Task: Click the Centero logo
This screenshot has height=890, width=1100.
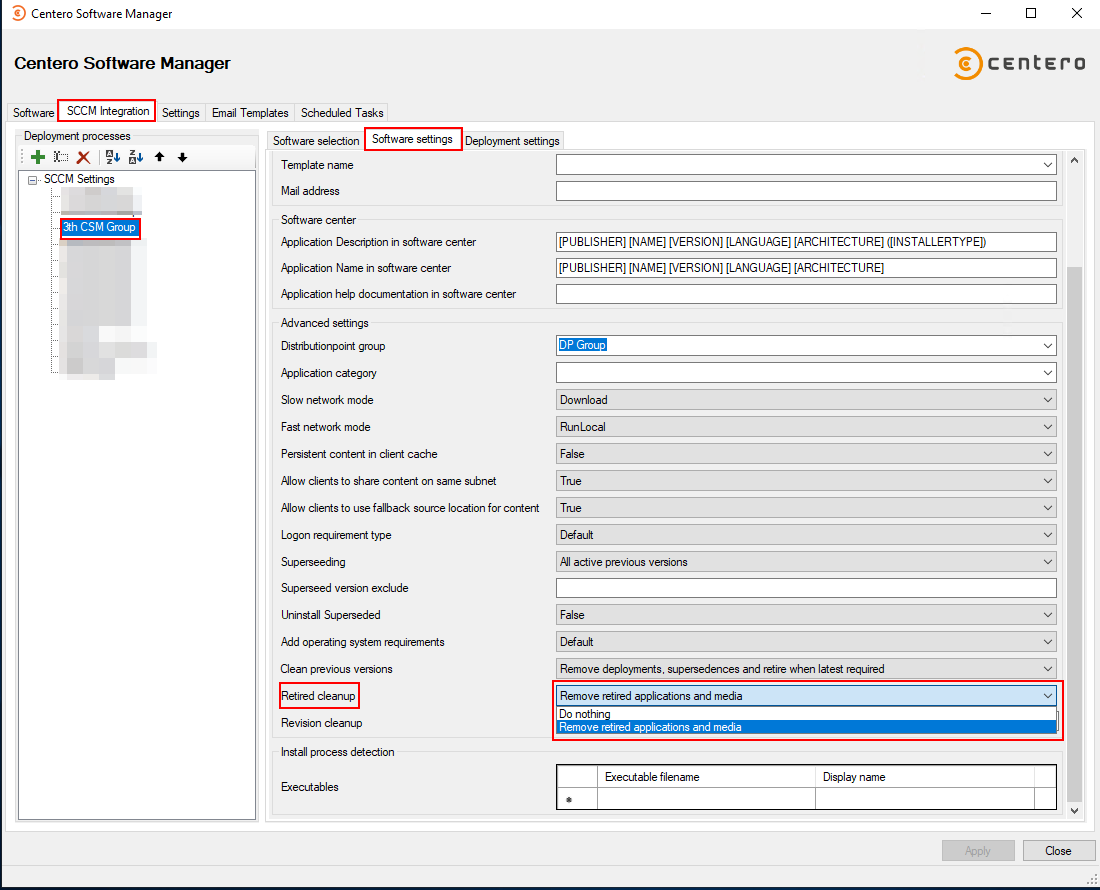Action: click(x=1019, y=63)
